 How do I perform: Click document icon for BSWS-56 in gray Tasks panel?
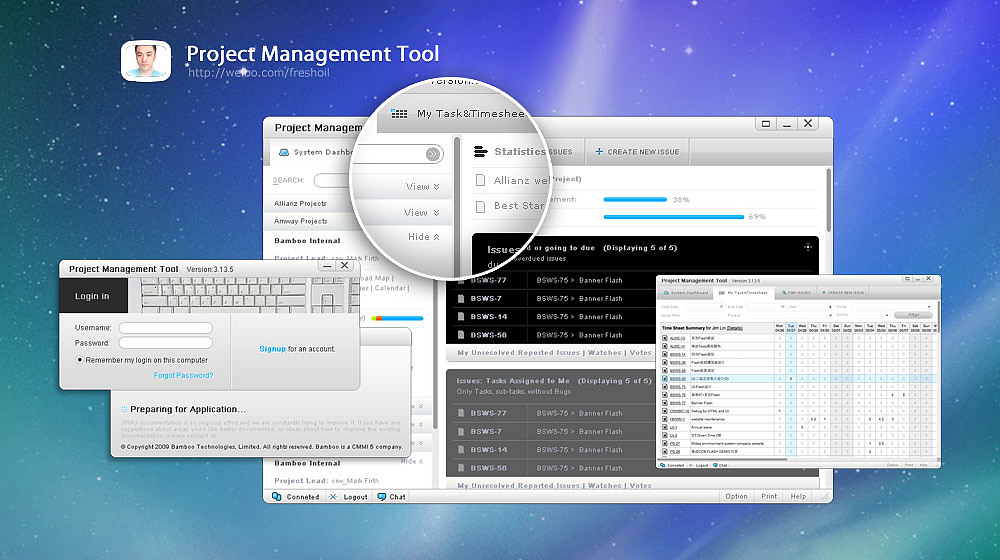460,468
